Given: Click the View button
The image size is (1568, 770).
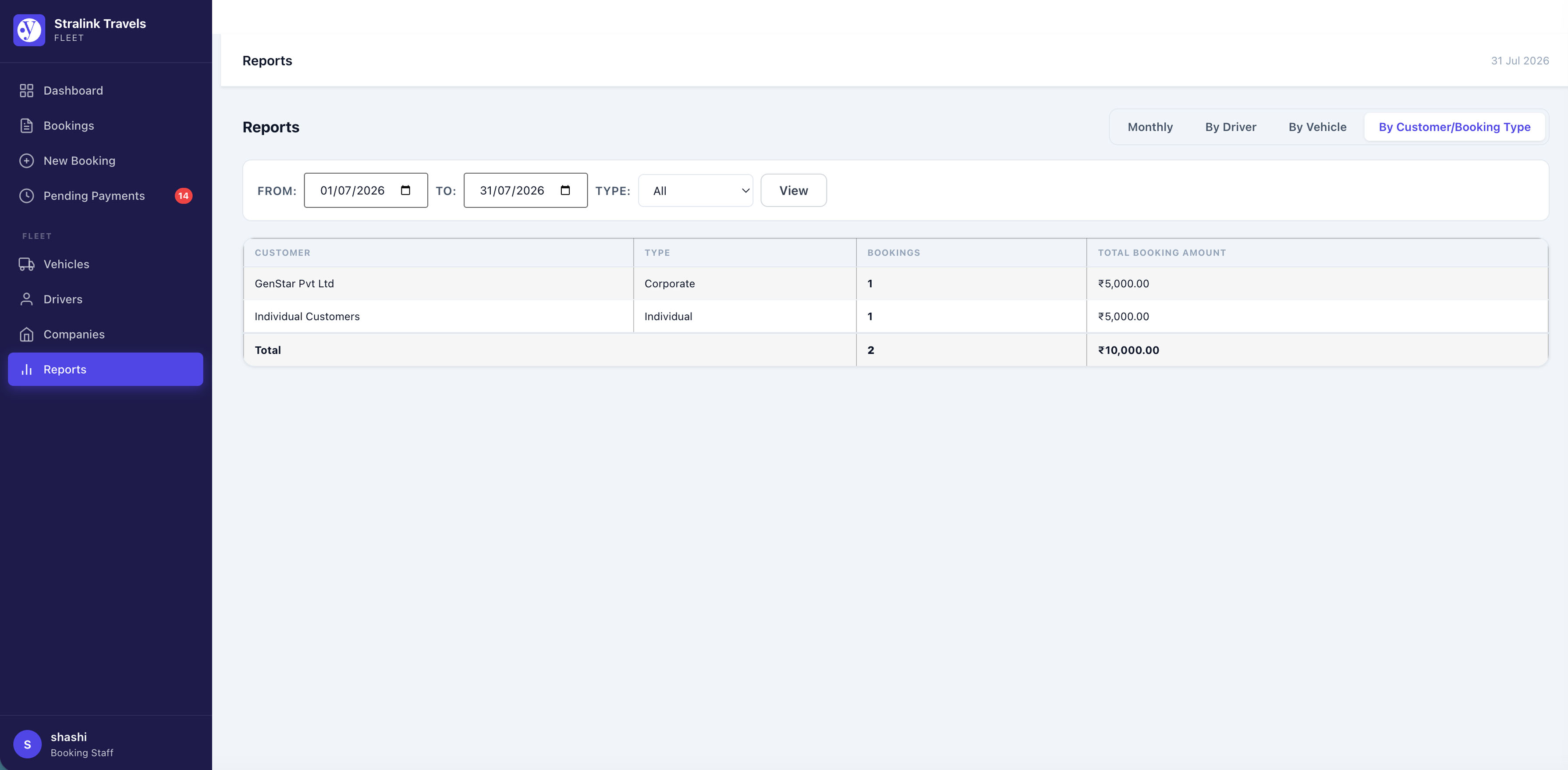Looking at the screenshot, I should pos(794,191).
